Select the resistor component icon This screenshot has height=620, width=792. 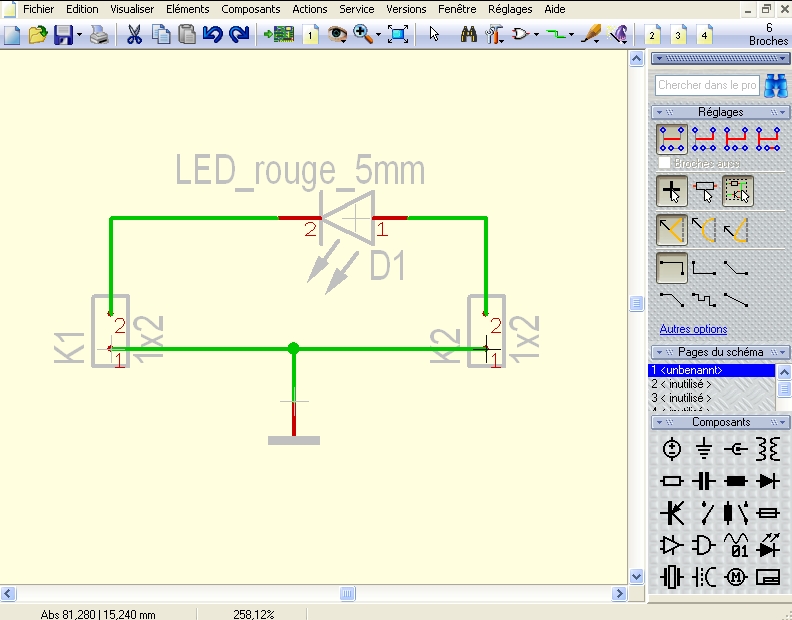click(672, 481)
